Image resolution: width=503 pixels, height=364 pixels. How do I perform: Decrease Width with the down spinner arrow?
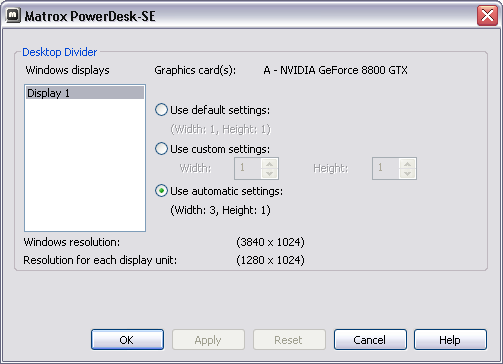click(269, 173)
